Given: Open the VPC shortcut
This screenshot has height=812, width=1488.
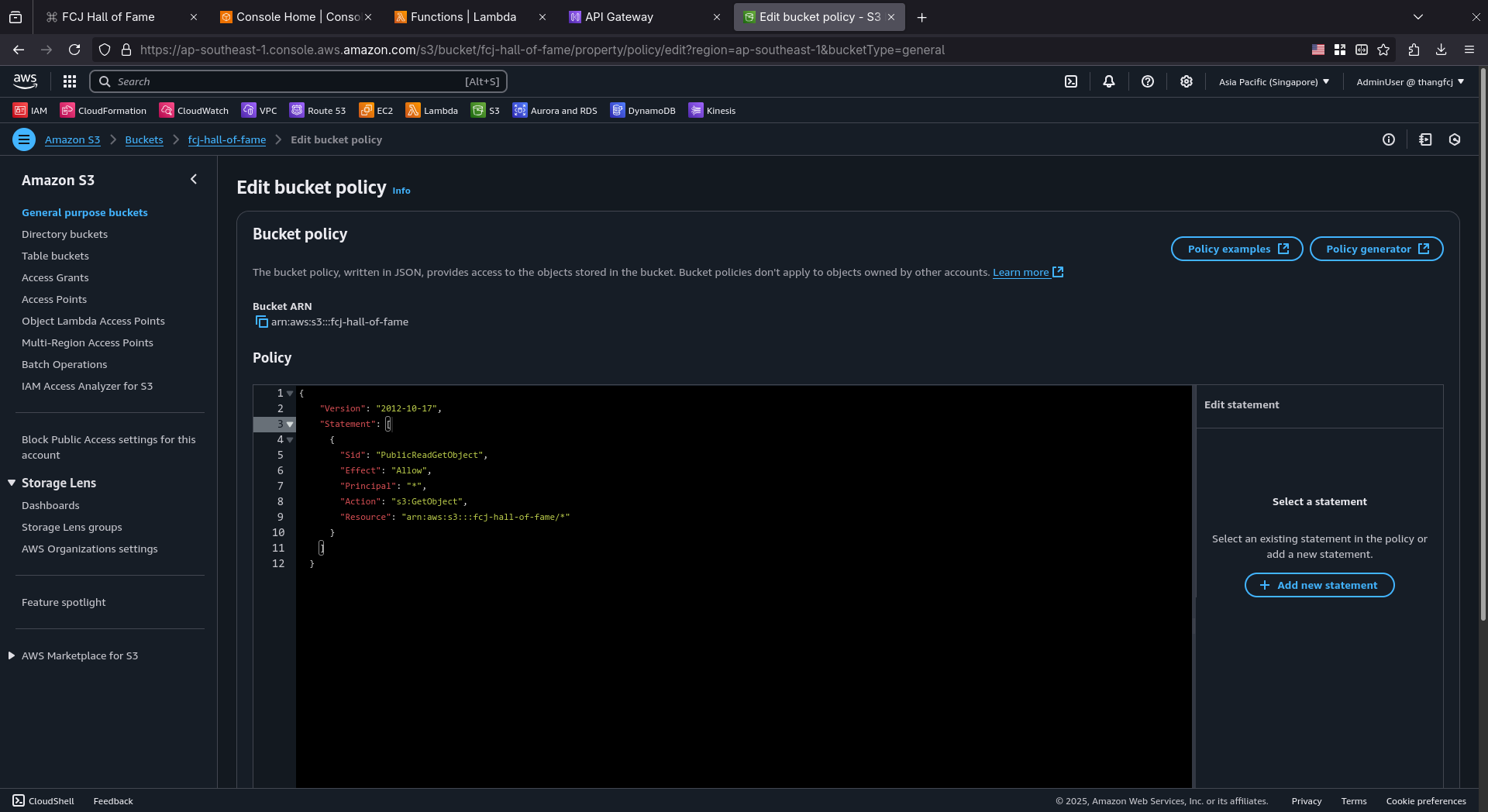Looking at the screenshot, I should pyautogui.click(x=259, y=111).
